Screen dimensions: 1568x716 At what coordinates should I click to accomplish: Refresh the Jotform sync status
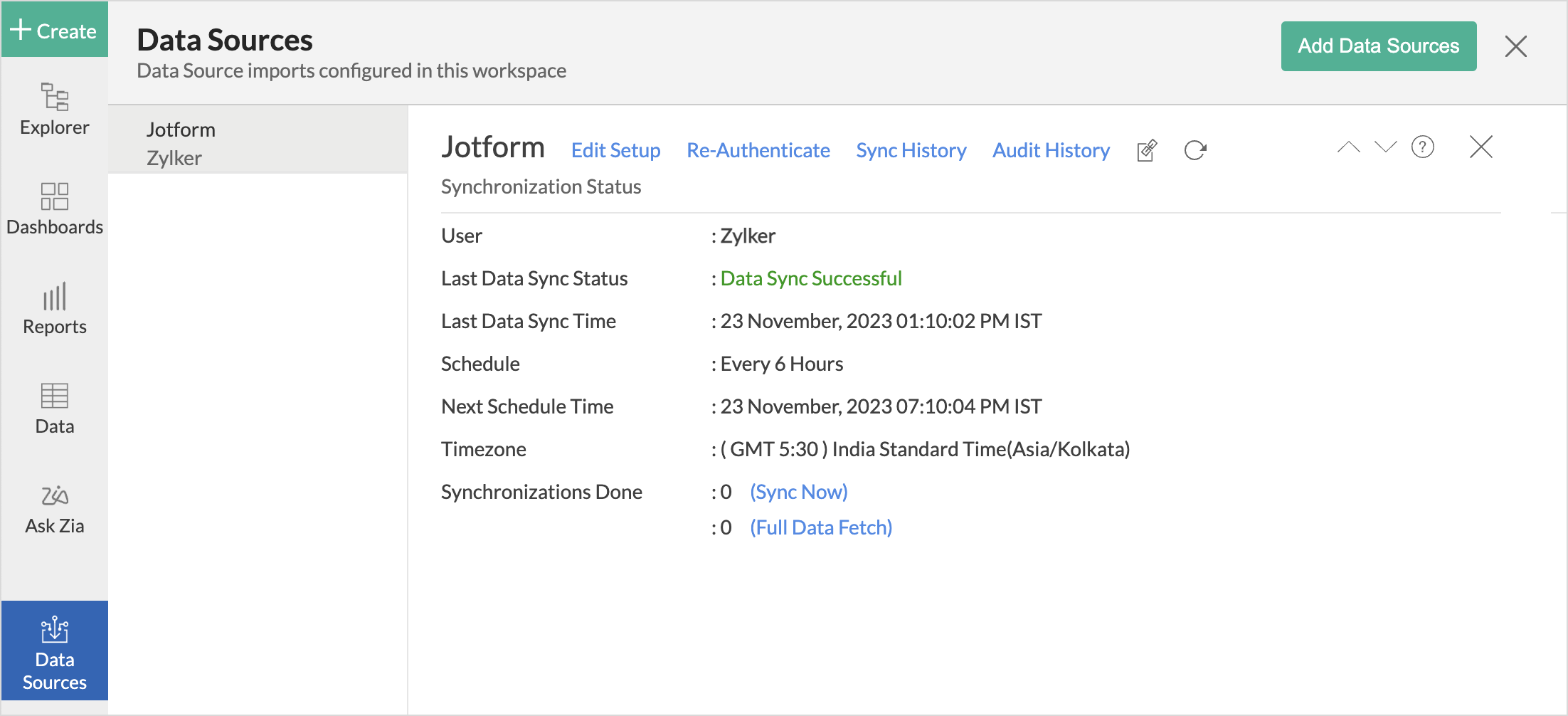pos(1195,150)
